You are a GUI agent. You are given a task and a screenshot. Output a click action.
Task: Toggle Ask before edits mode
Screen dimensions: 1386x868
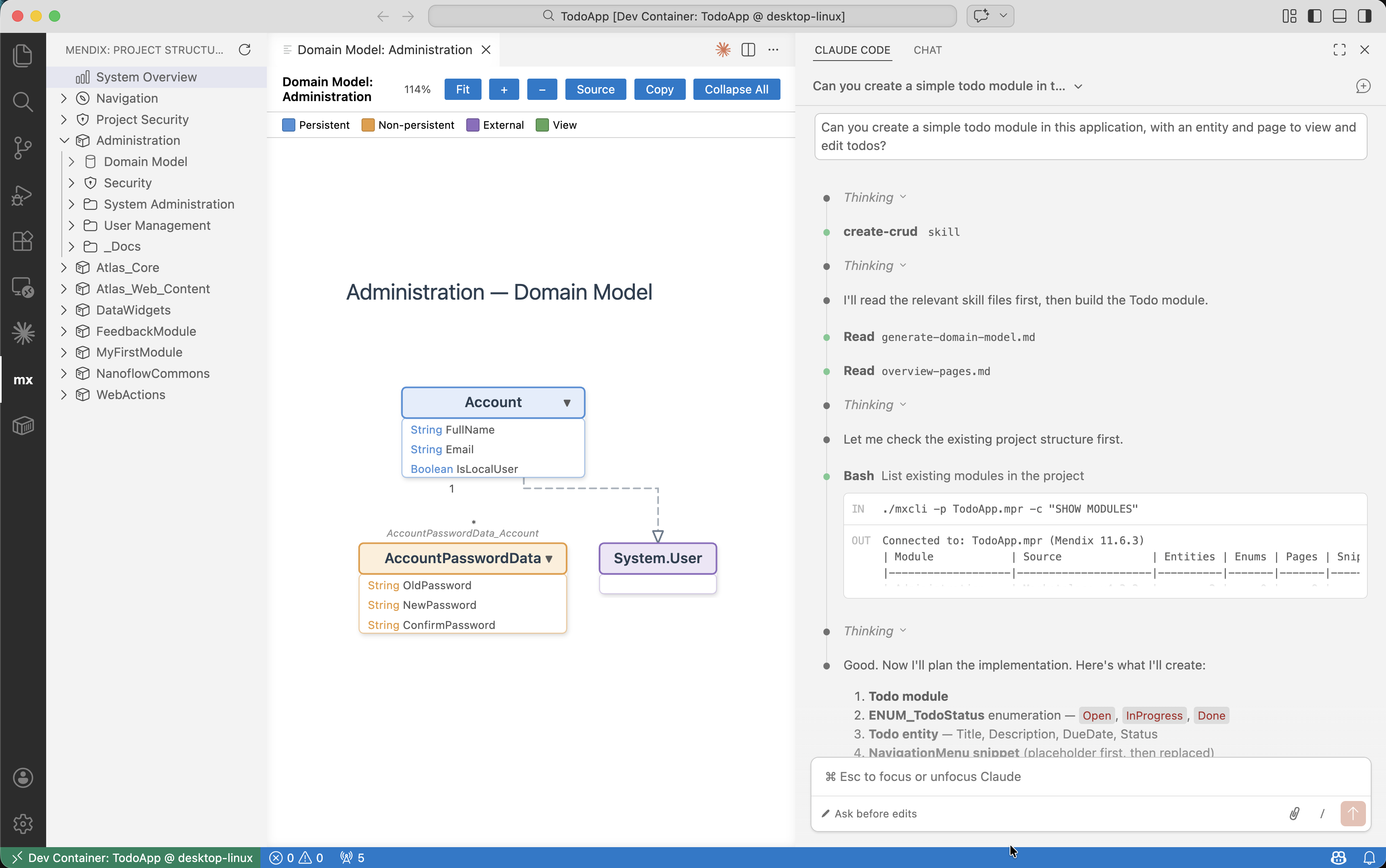[869, 813]
